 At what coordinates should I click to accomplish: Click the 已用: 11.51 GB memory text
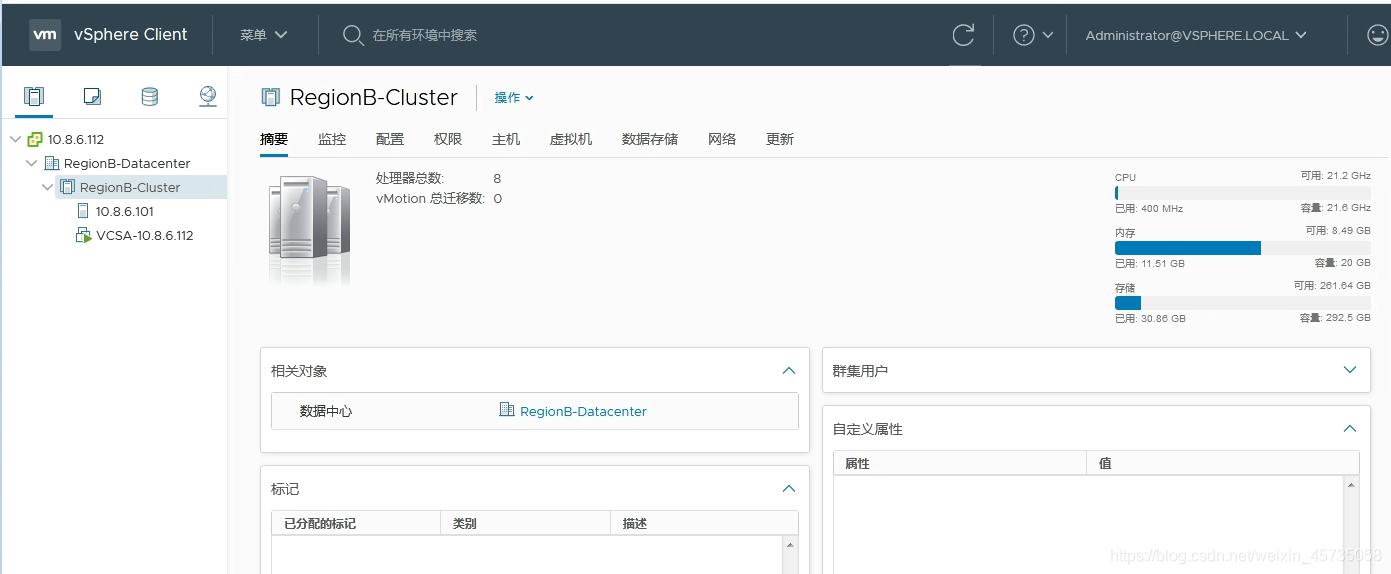coord(1150,263)
